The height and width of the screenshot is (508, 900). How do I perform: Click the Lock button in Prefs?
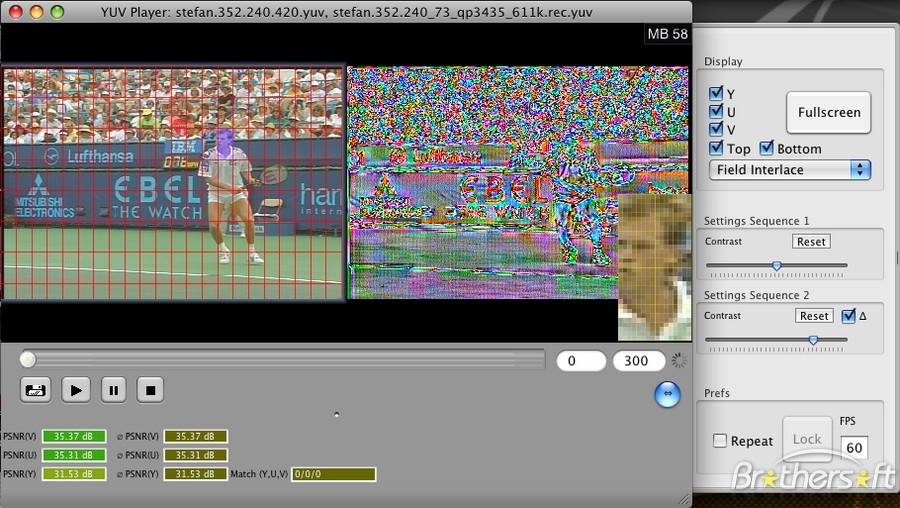pos(807,439)
